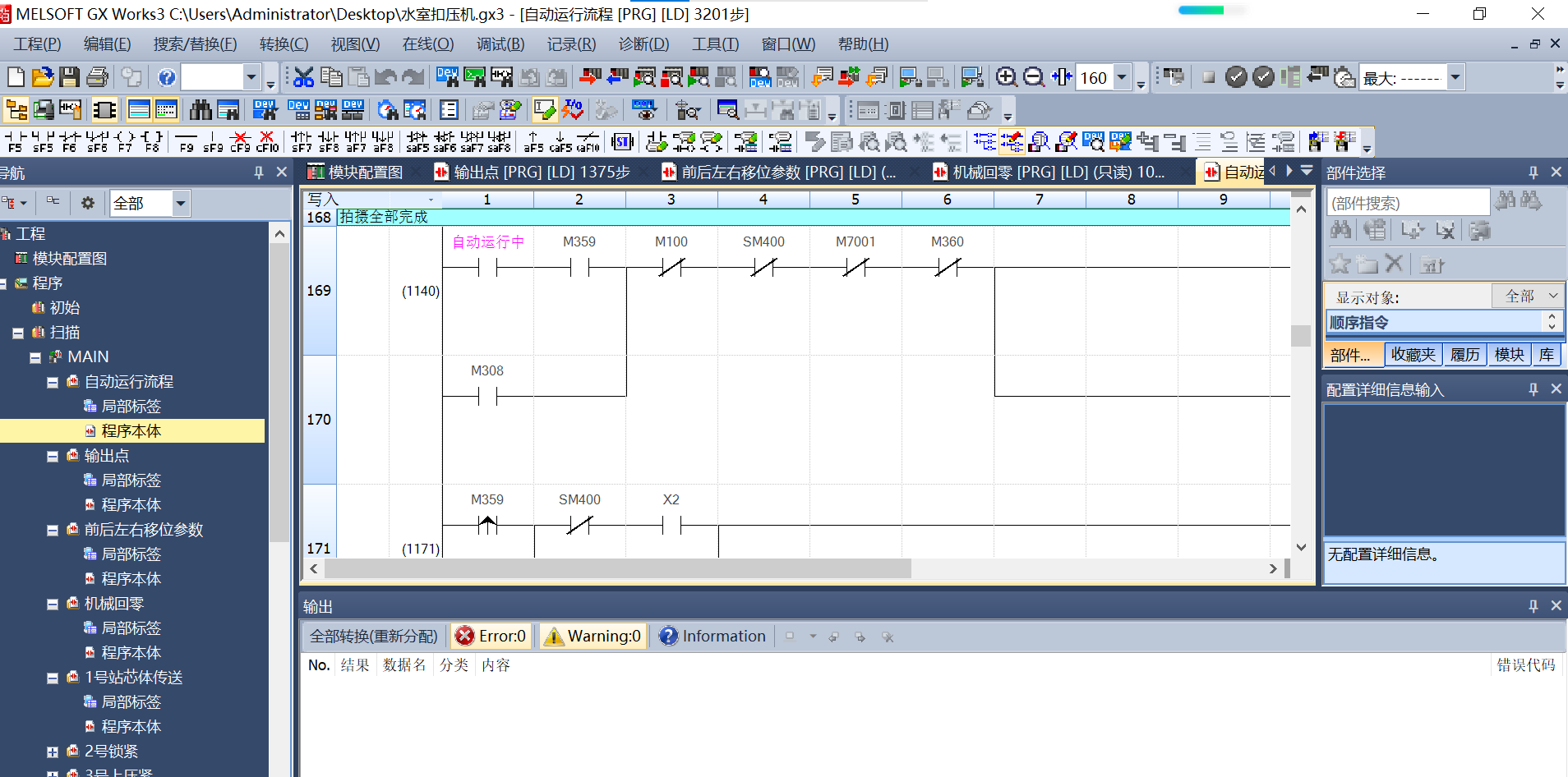This screenshot has height=777, width=1568.
Task: Pin the 部件选择 panel
Action: 1533,172
